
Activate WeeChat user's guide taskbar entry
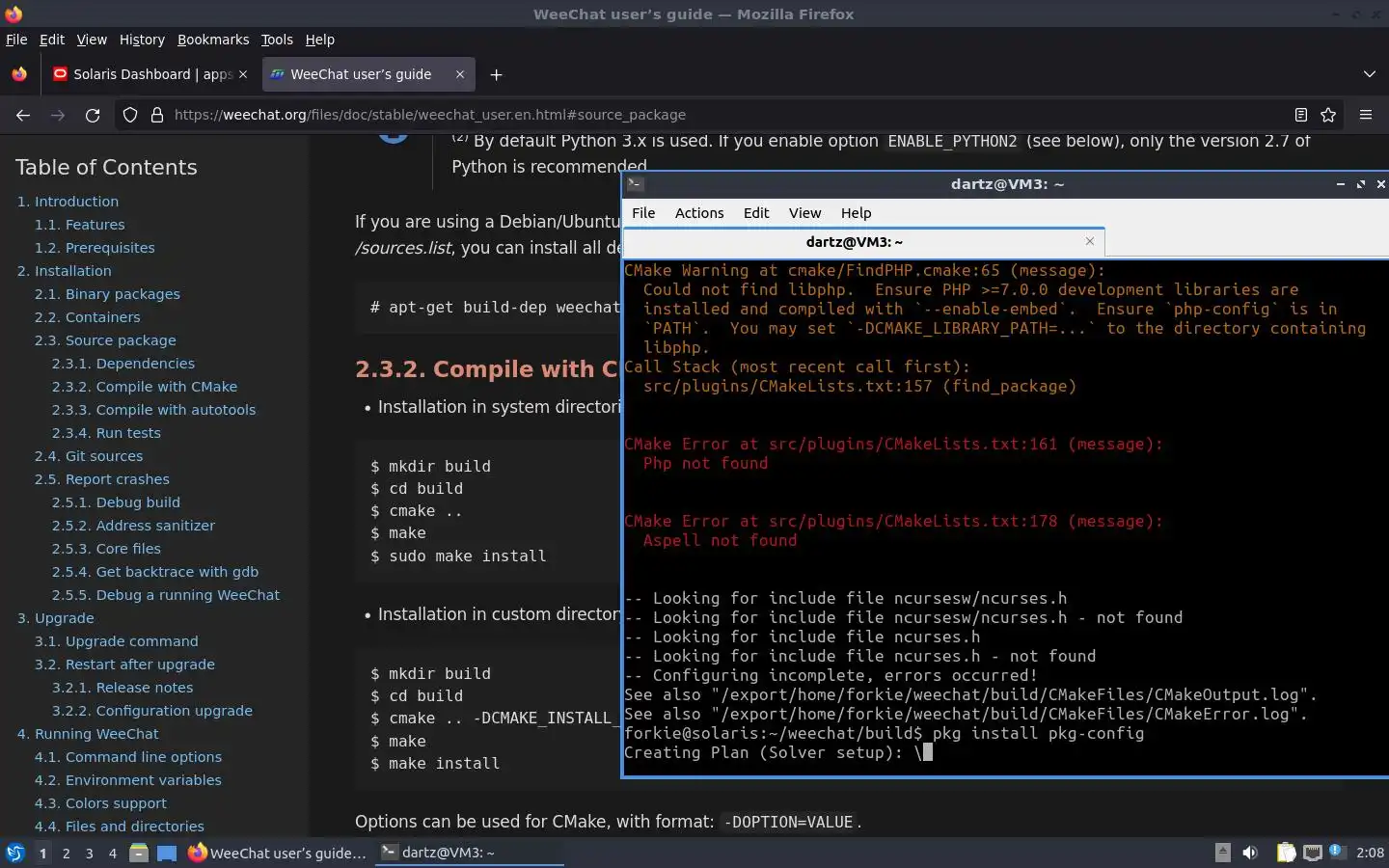[278, 853]
